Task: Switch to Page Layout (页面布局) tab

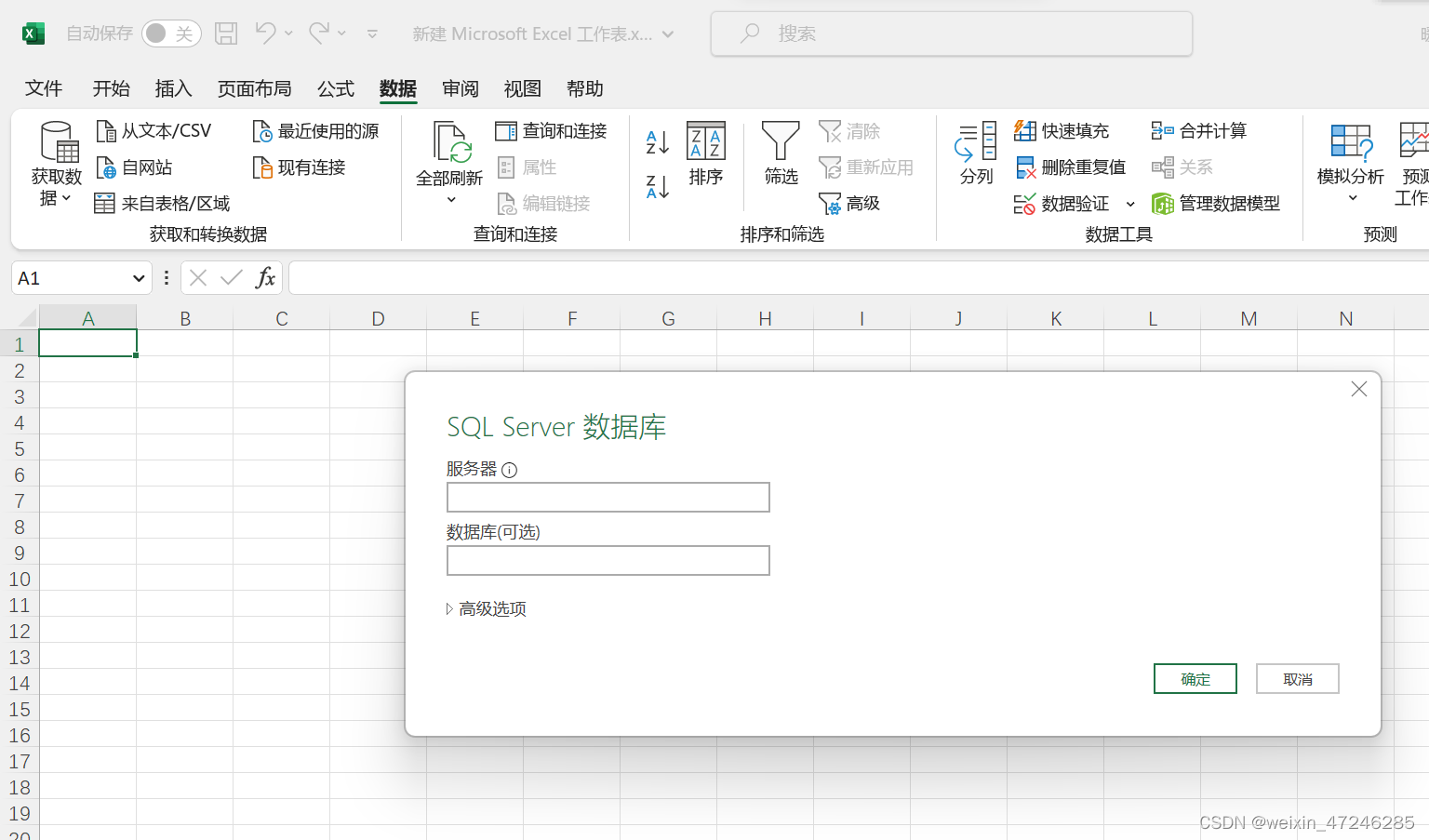Action: pos(254,88)
